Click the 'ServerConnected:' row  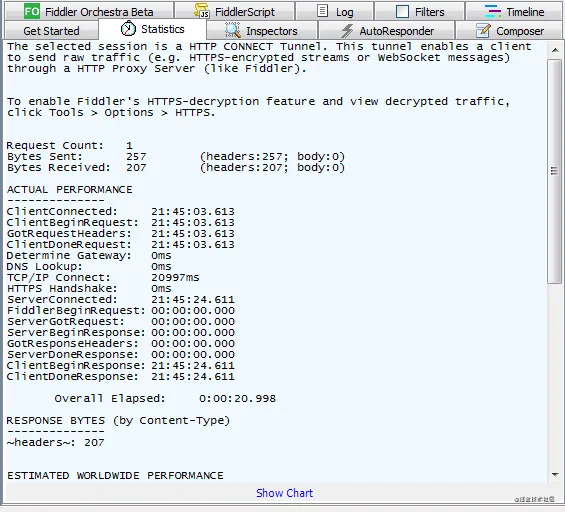click(121, 299)
